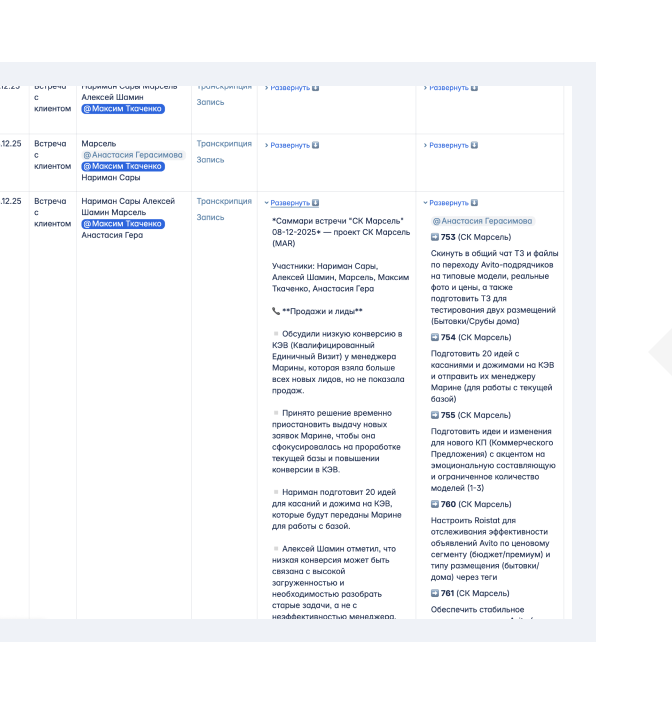This screenshot has width=672, height=704.
Task: Collapse the expanded task list column
Action: pos(448,203)
